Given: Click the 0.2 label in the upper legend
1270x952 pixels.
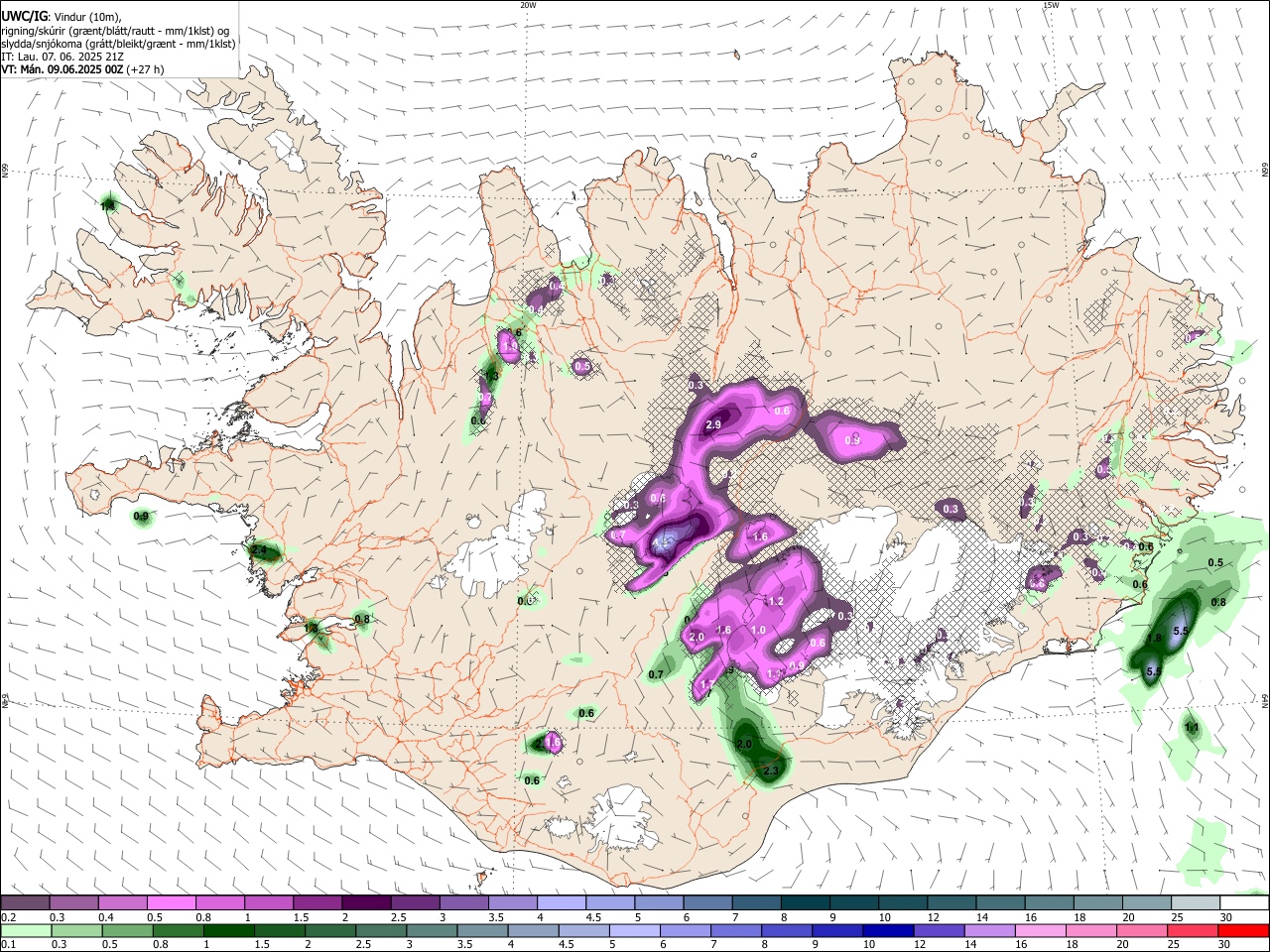Looking at the screenshot, I should (x=7, y=917).
